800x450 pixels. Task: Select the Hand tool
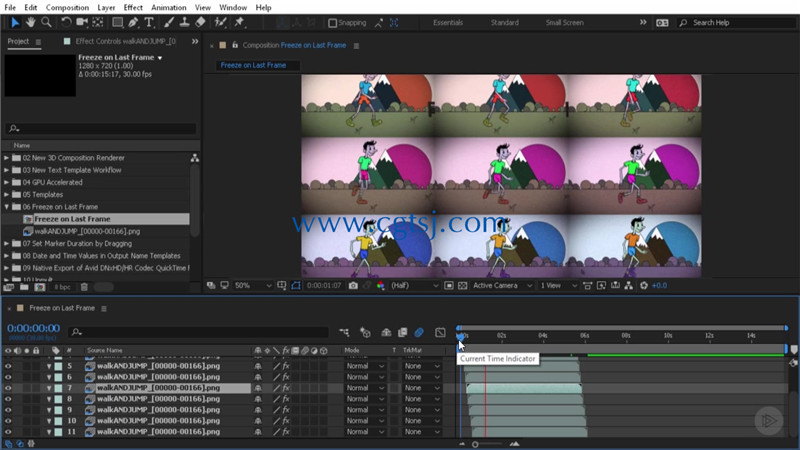pyautogui.click(x=31, y=22)
